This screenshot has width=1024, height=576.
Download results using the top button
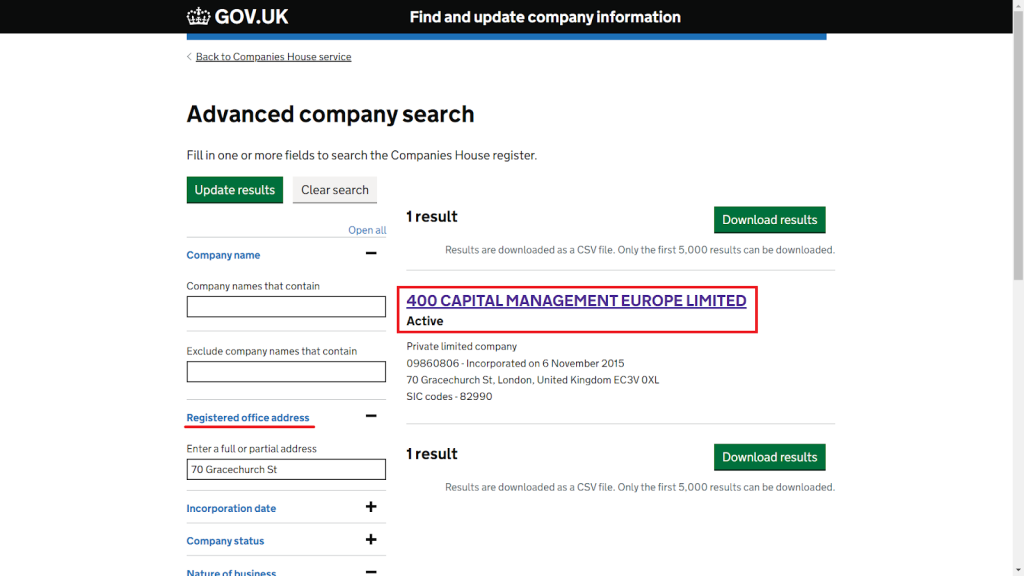pyautogui.click(x=769, y=219)
